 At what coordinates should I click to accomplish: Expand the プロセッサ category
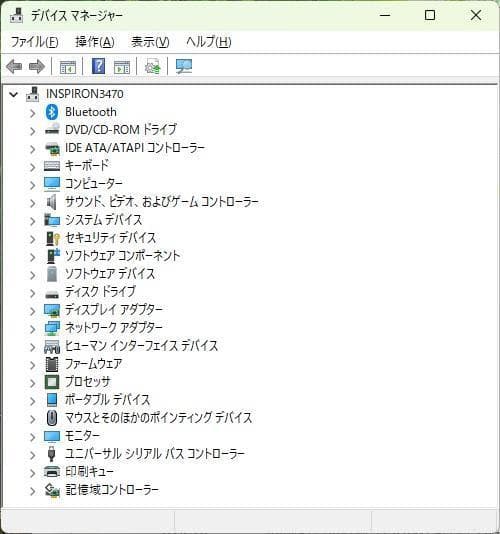[x=33, y=383]
